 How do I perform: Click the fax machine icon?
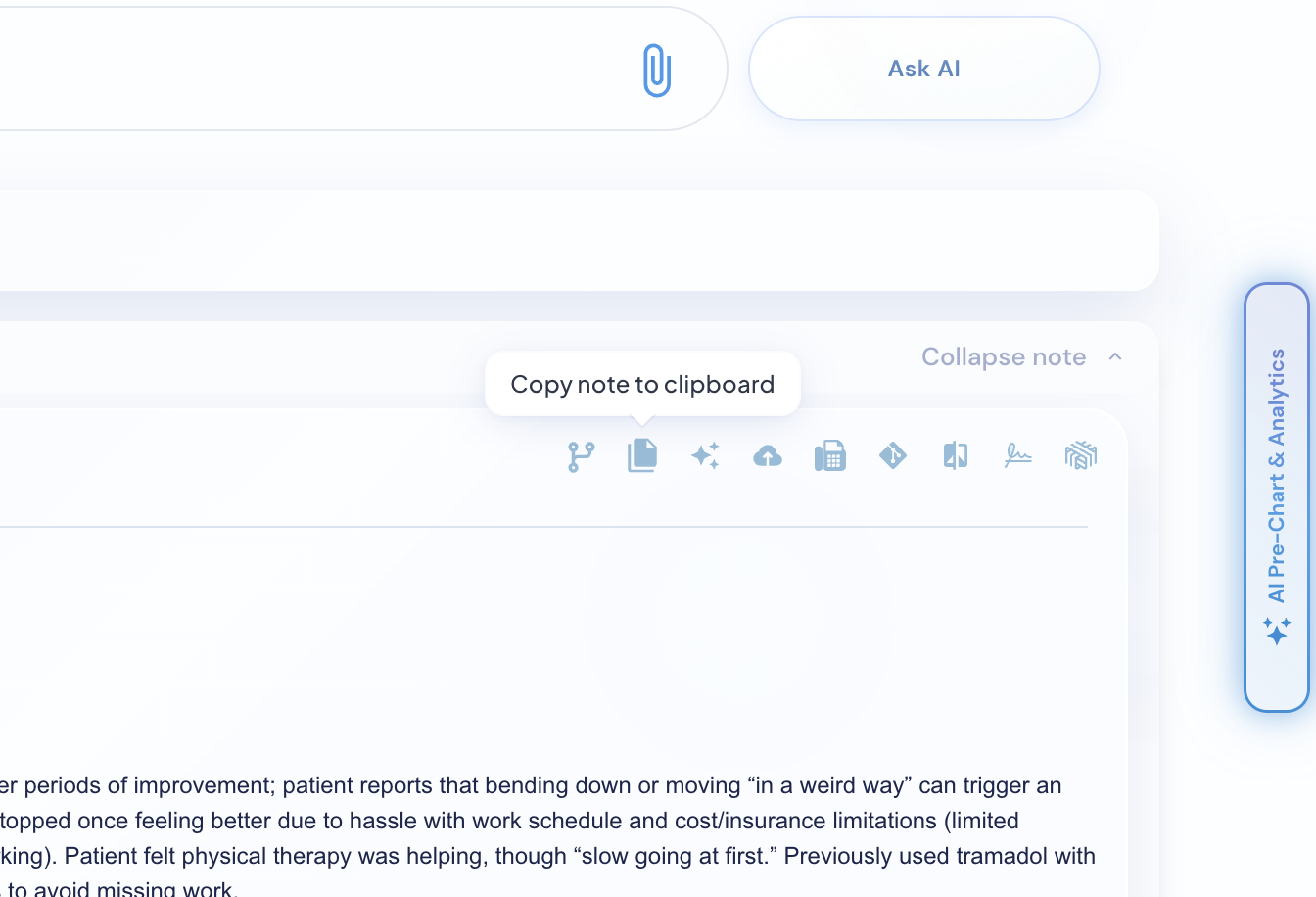[830, 456]
